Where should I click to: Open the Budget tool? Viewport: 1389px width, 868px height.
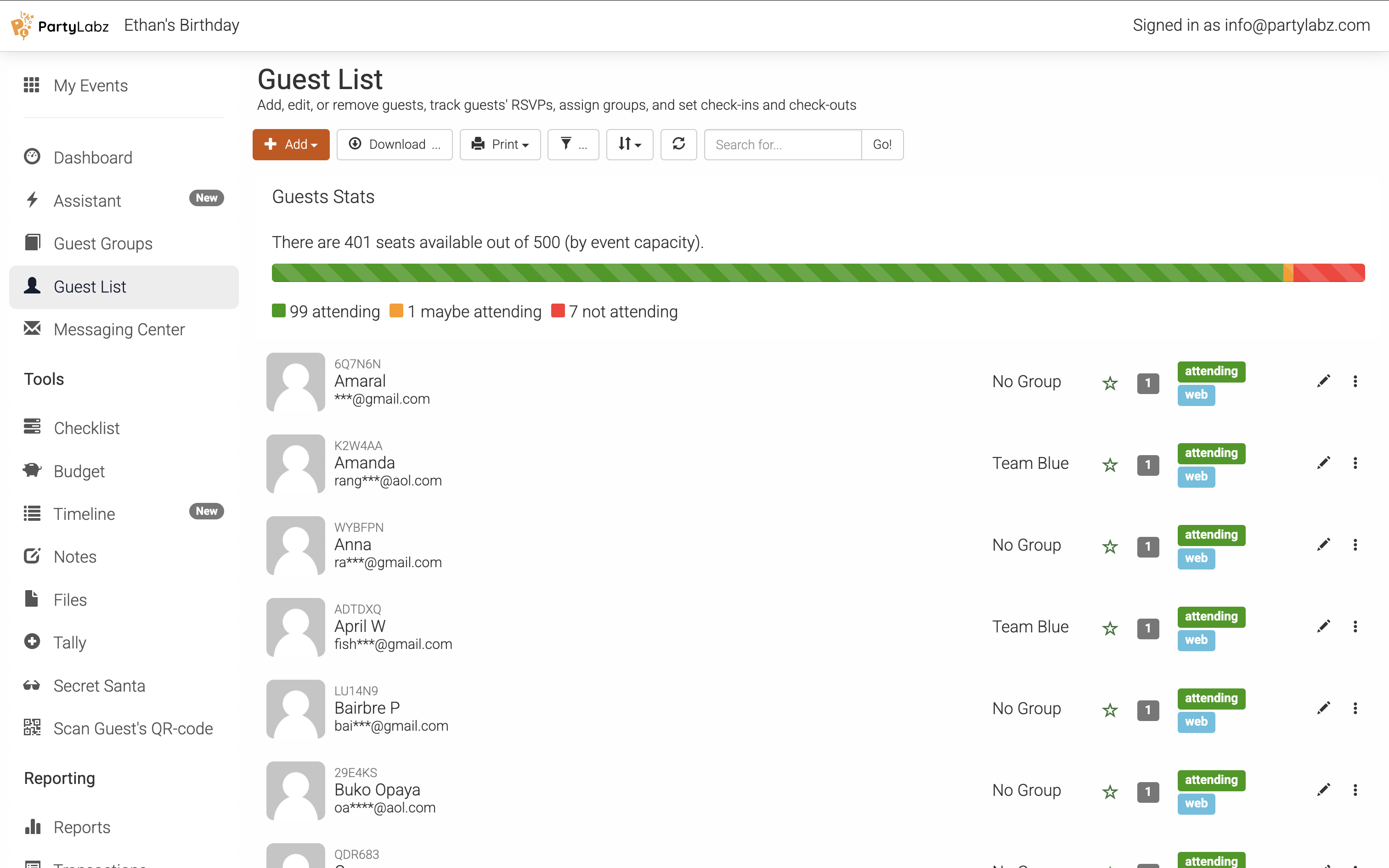[124, 471]
